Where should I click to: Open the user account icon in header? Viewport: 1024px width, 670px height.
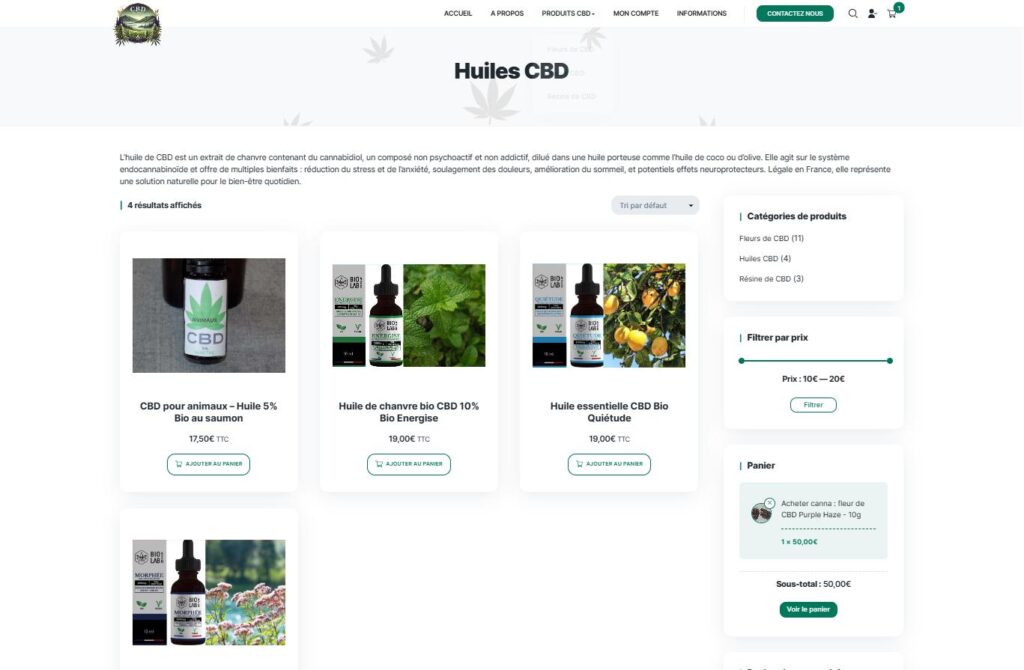[x=872, y=14]
